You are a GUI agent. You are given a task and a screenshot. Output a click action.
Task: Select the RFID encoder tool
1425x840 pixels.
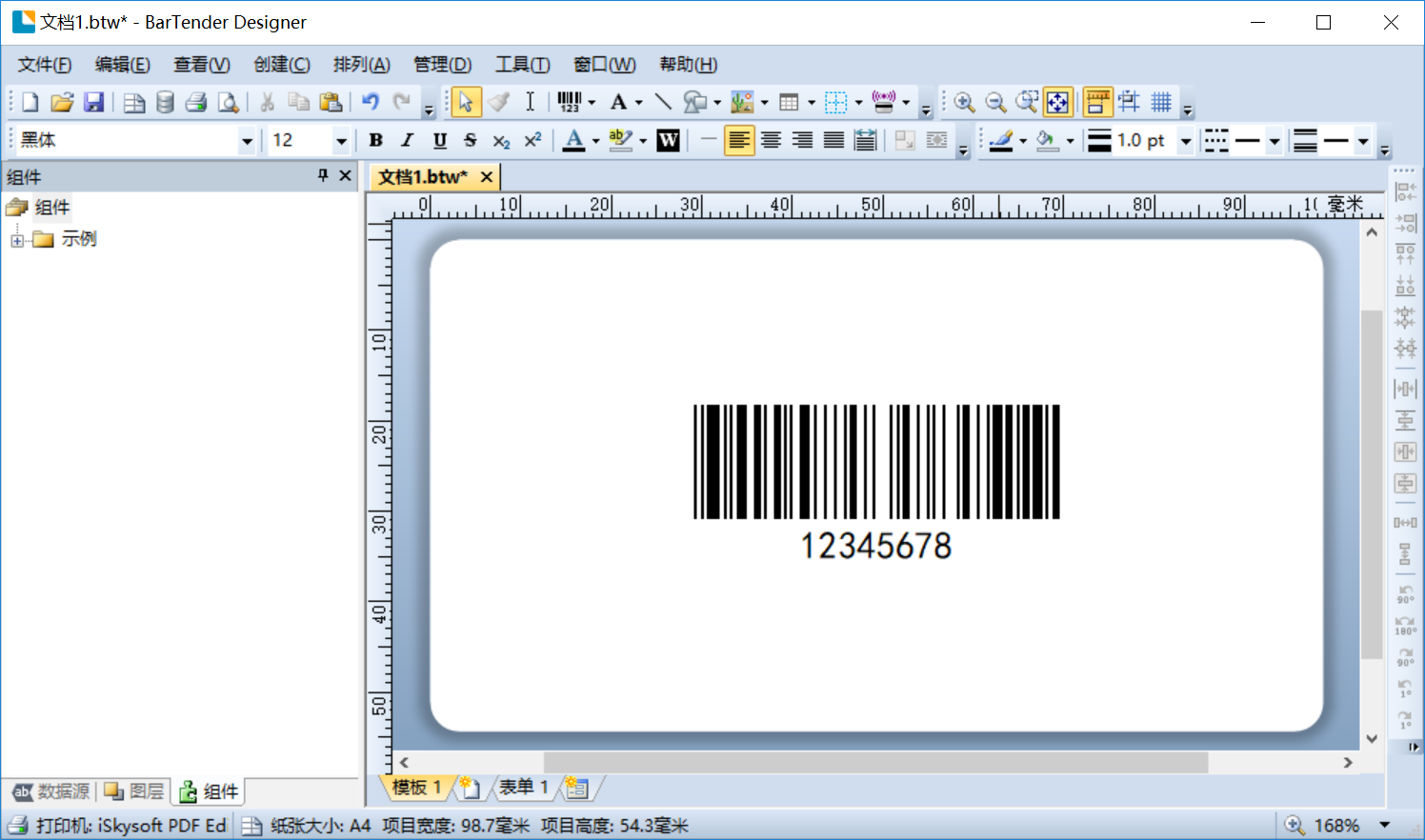click(884, 102)
